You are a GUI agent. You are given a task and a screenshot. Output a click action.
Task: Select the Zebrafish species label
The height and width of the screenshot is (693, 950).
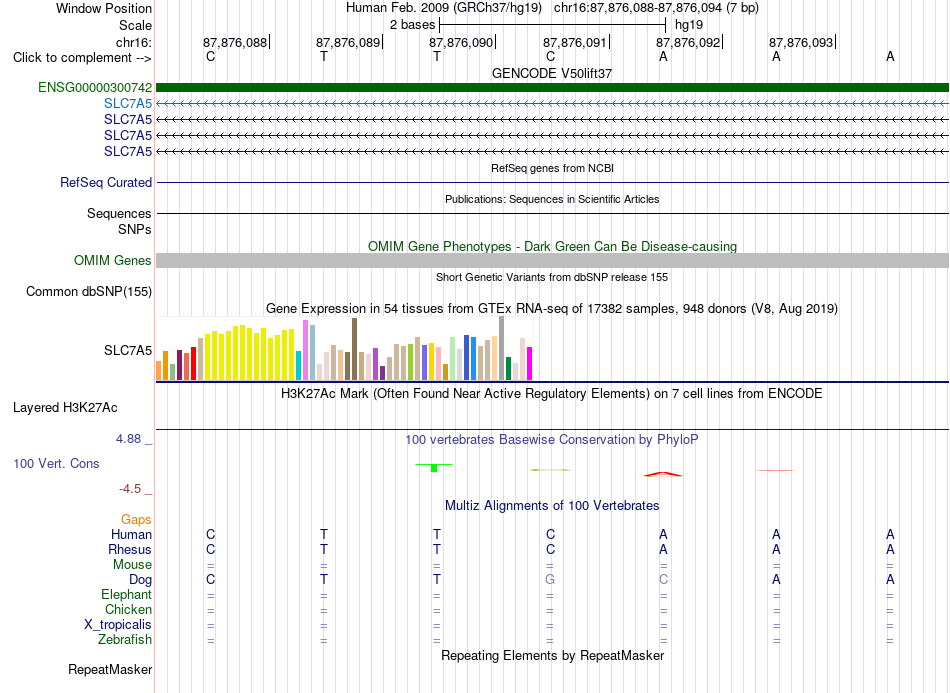pos(125,639)
